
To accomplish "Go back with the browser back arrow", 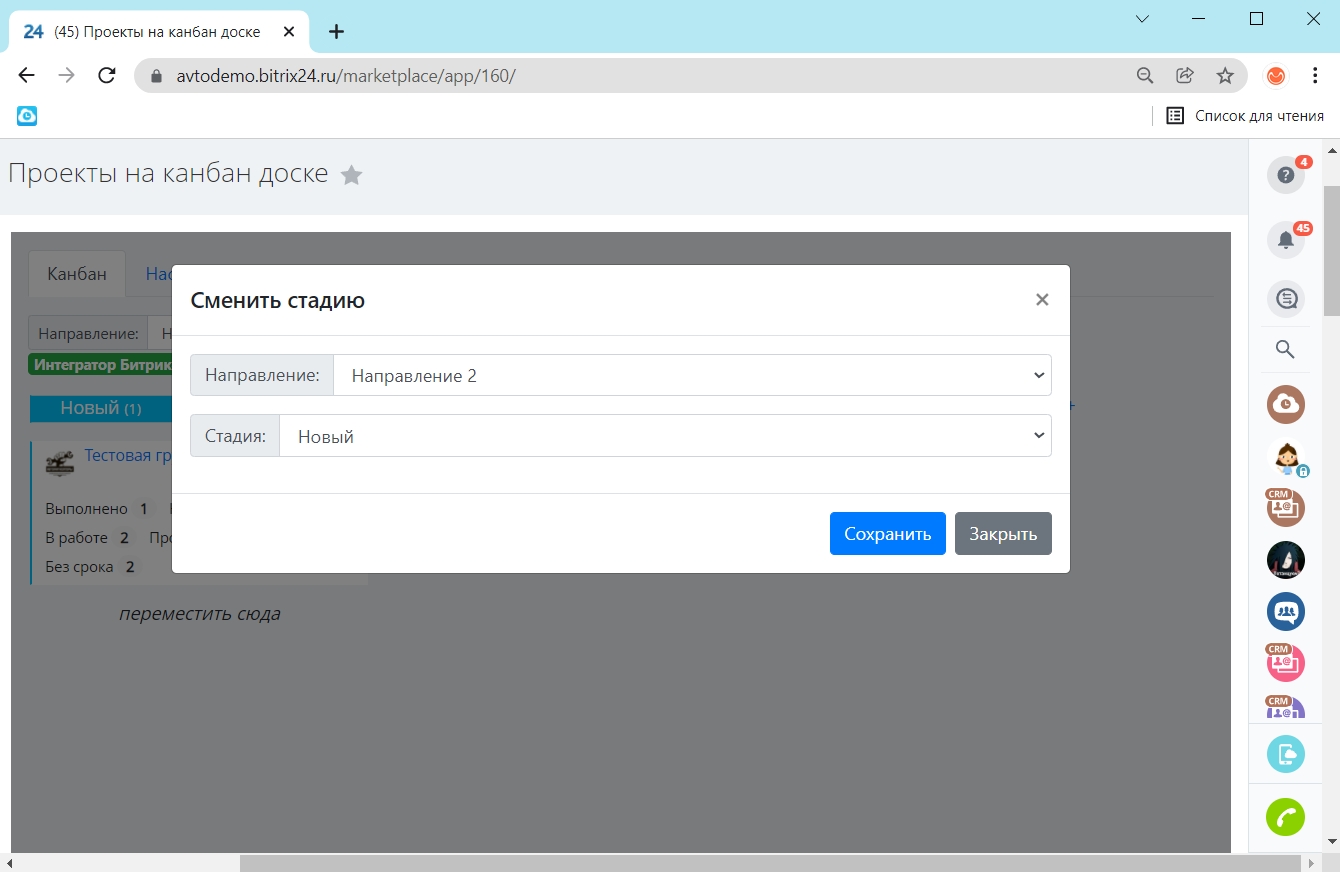I will point(27,75).
